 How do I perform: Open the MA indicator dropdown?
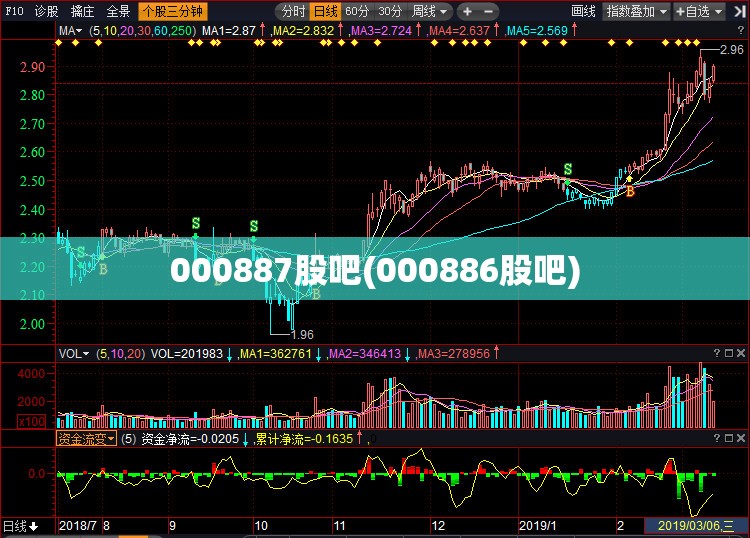70,31
